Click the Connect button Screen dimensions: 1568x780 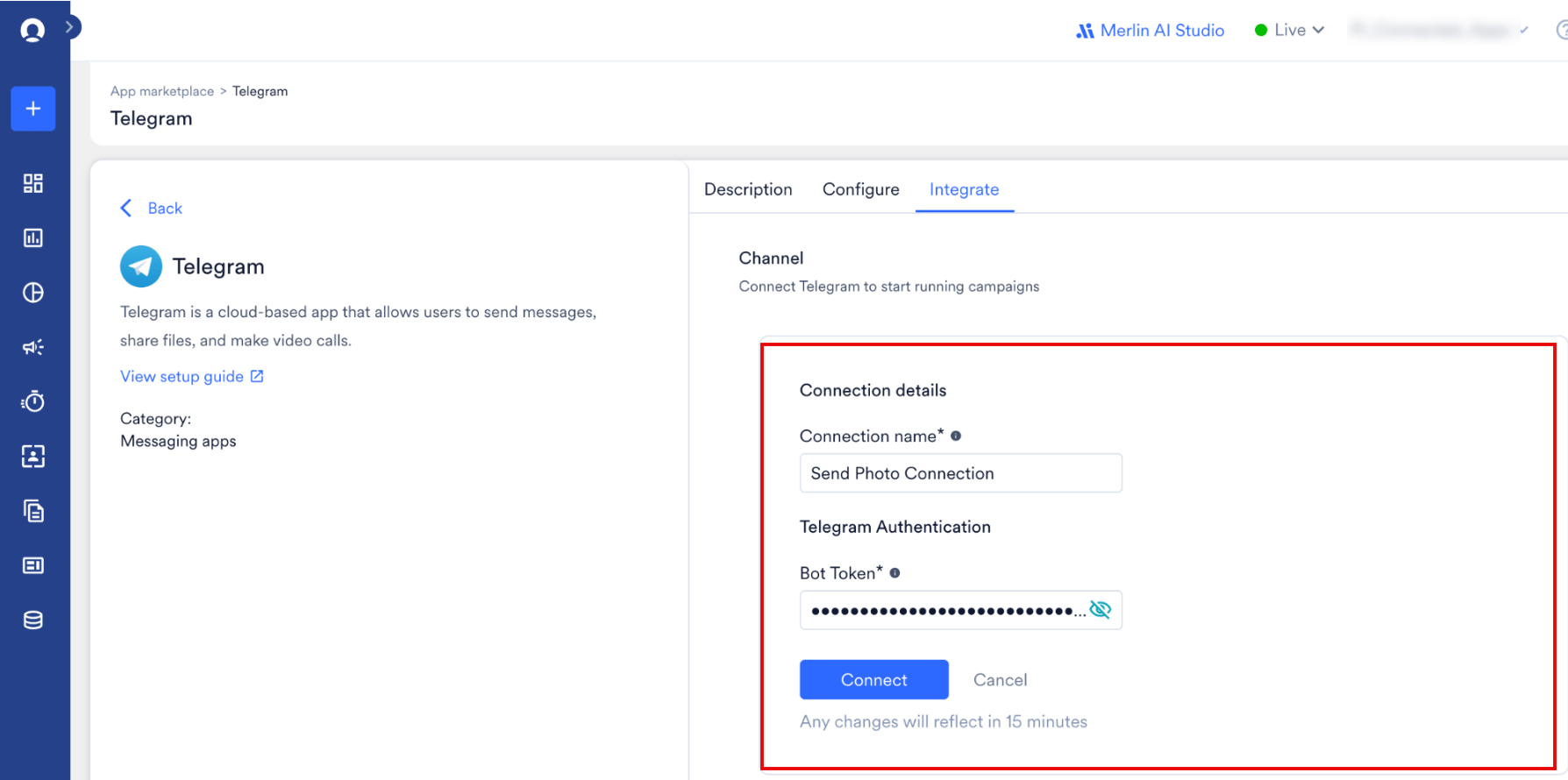pyautogui.click(x=874, y=680)
